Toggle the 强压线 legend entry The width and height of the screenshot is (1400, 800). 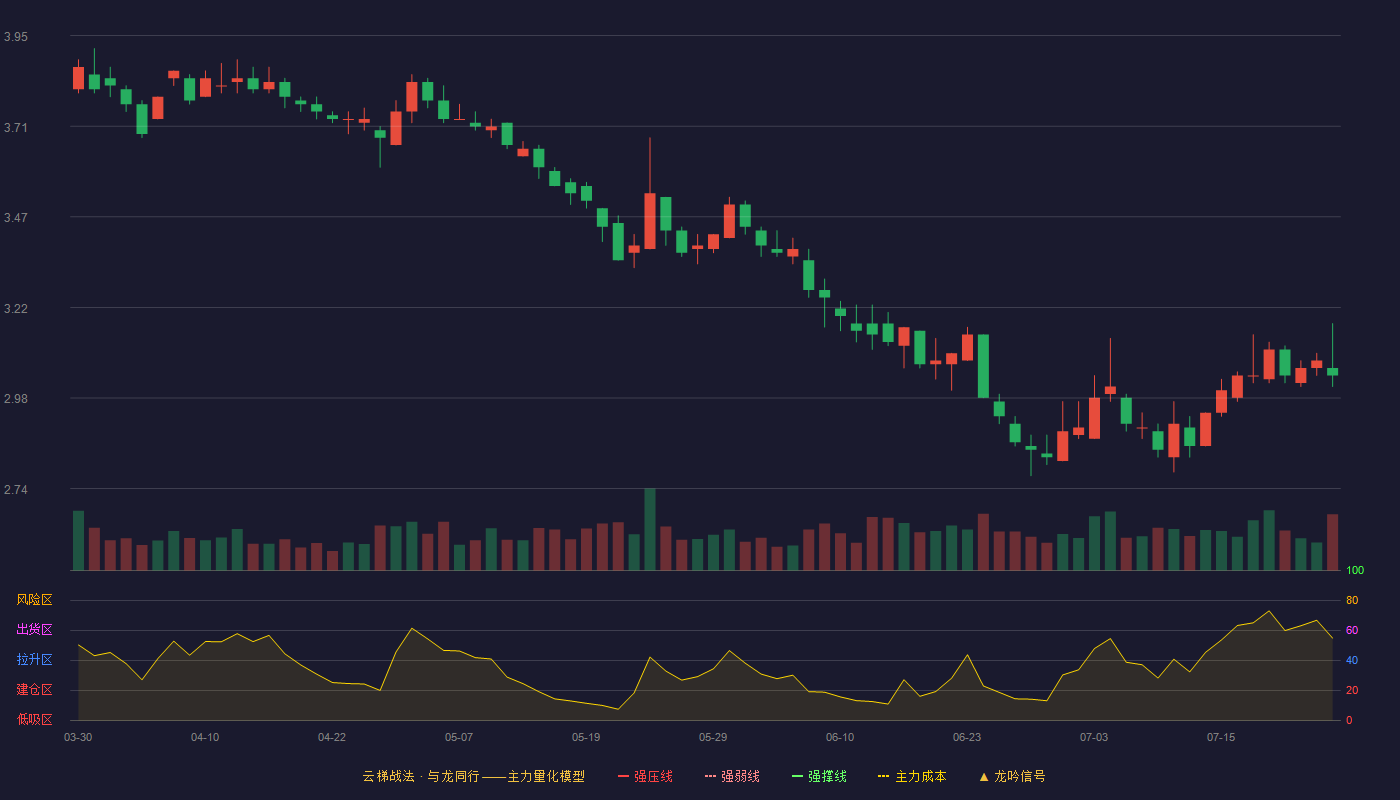click(x=645, y=776)
